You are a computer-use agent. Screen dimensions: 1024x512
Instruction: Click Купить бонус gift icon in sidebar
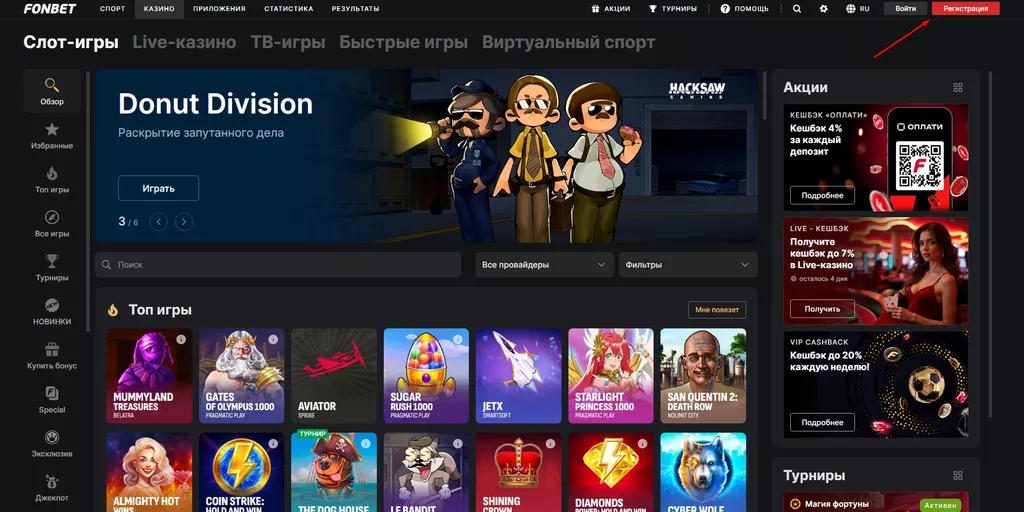(x=52, y=350)
